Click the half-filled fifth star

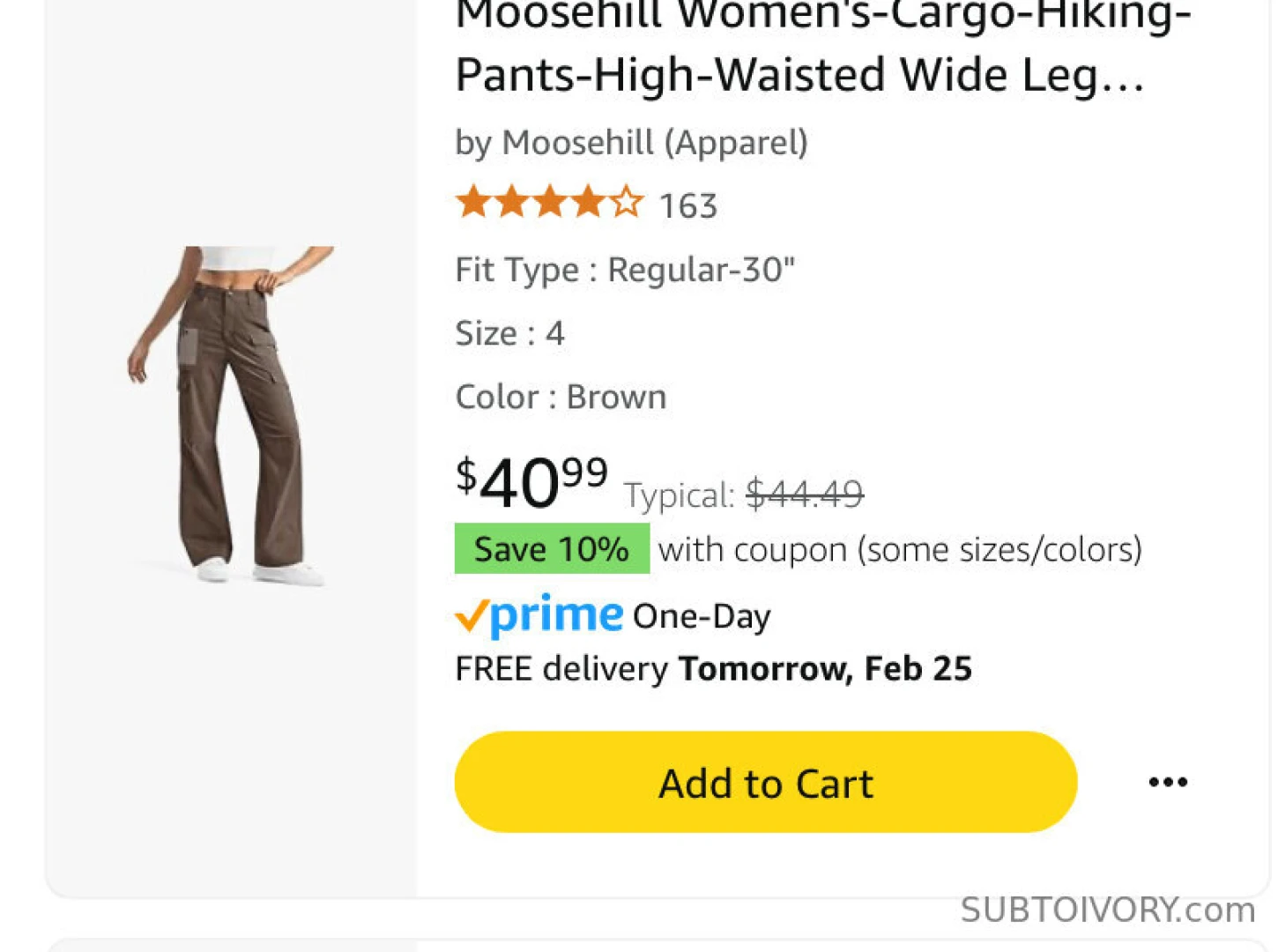(x=626, y=202)
